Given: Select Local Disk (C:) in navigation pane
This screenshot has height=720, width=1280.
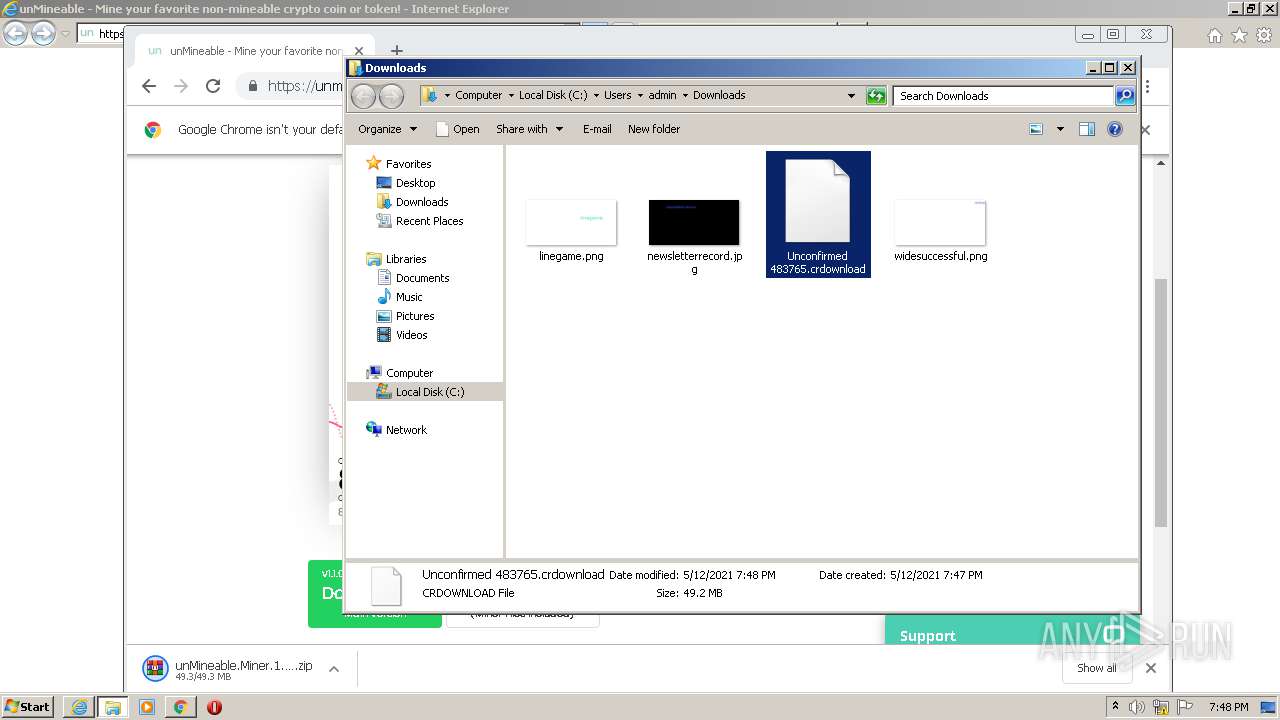Looking at the screenshot, I should coord(425,392).
